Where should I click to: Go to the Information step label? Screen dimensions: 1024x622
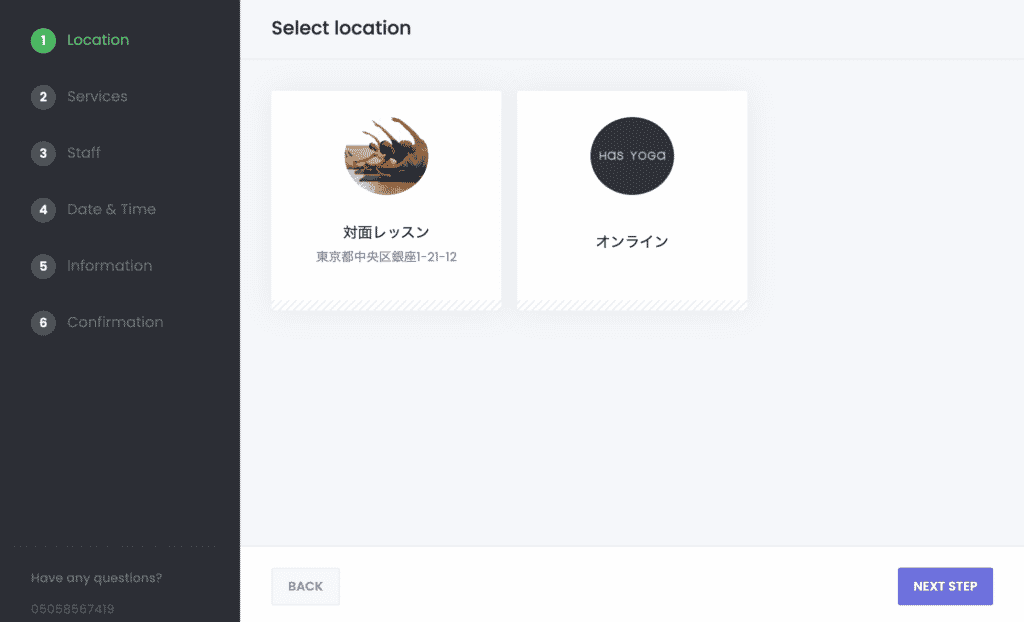110,266
